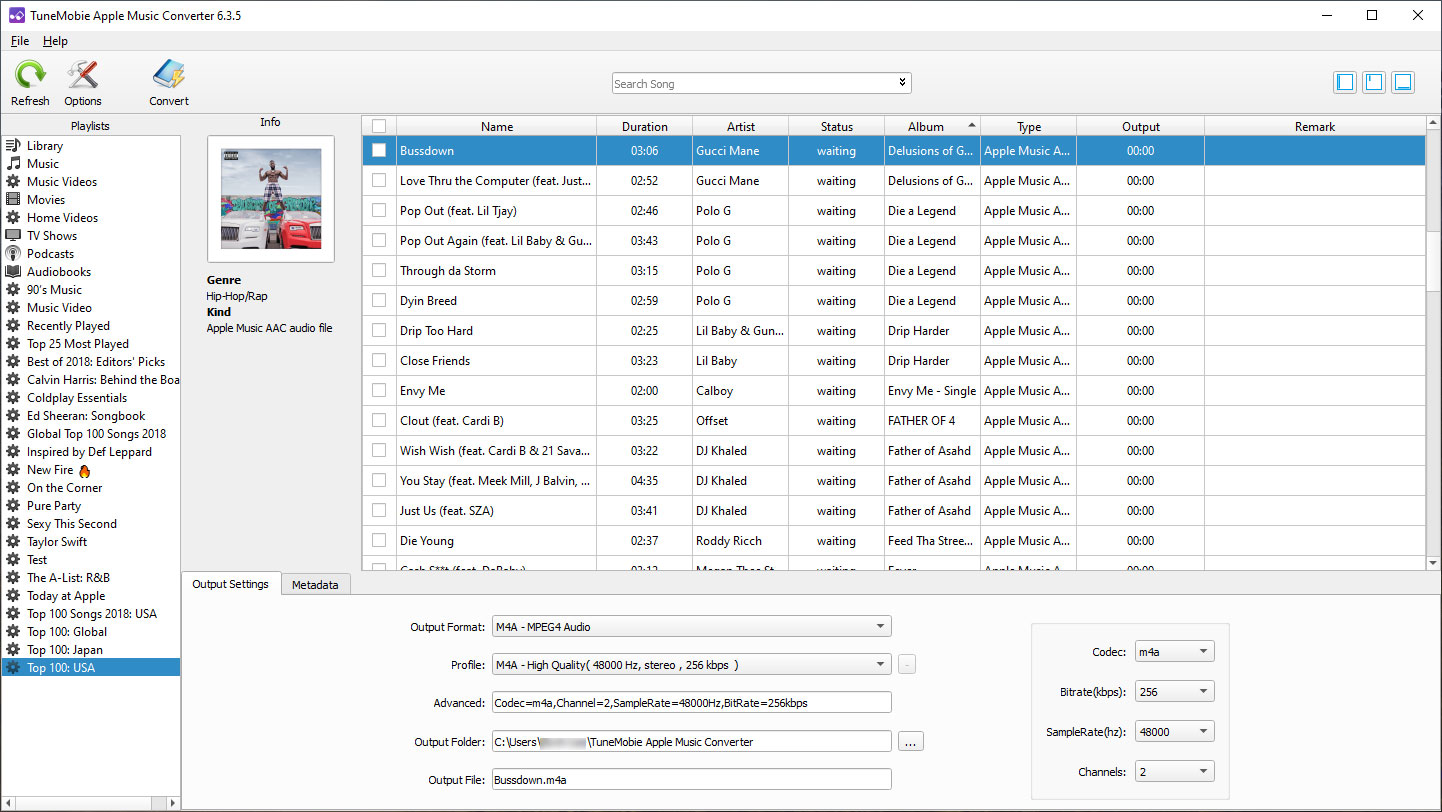Expand the Search Song dropdown arrow
This screenshot has width=1442, height=812.
pos(902,83)
